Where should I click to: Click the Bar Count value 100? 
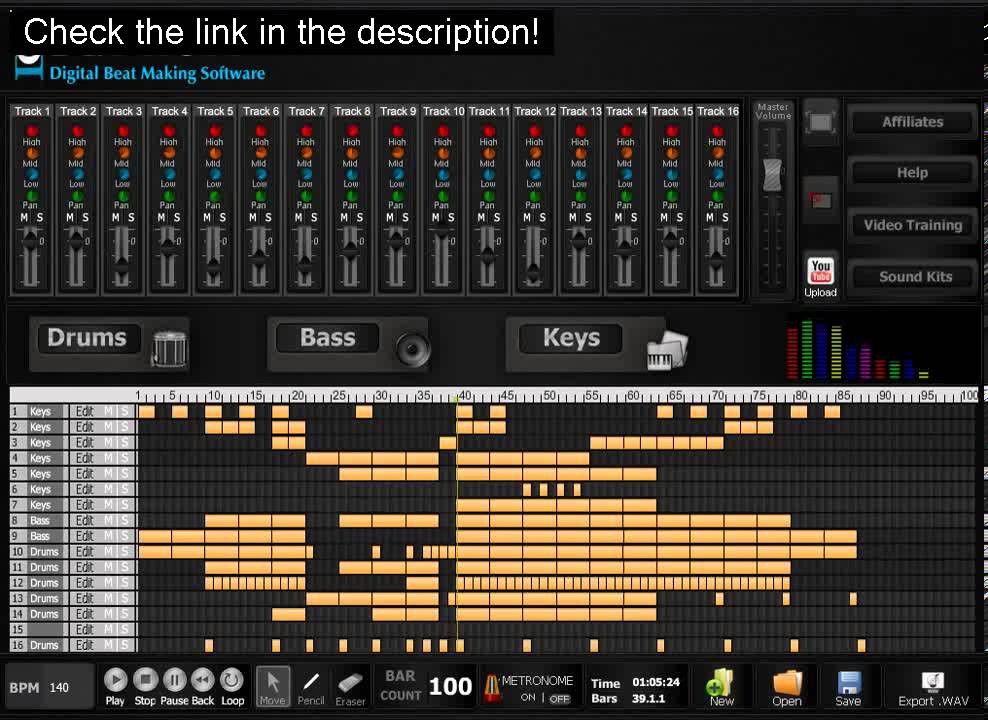(x=450, y=686)
